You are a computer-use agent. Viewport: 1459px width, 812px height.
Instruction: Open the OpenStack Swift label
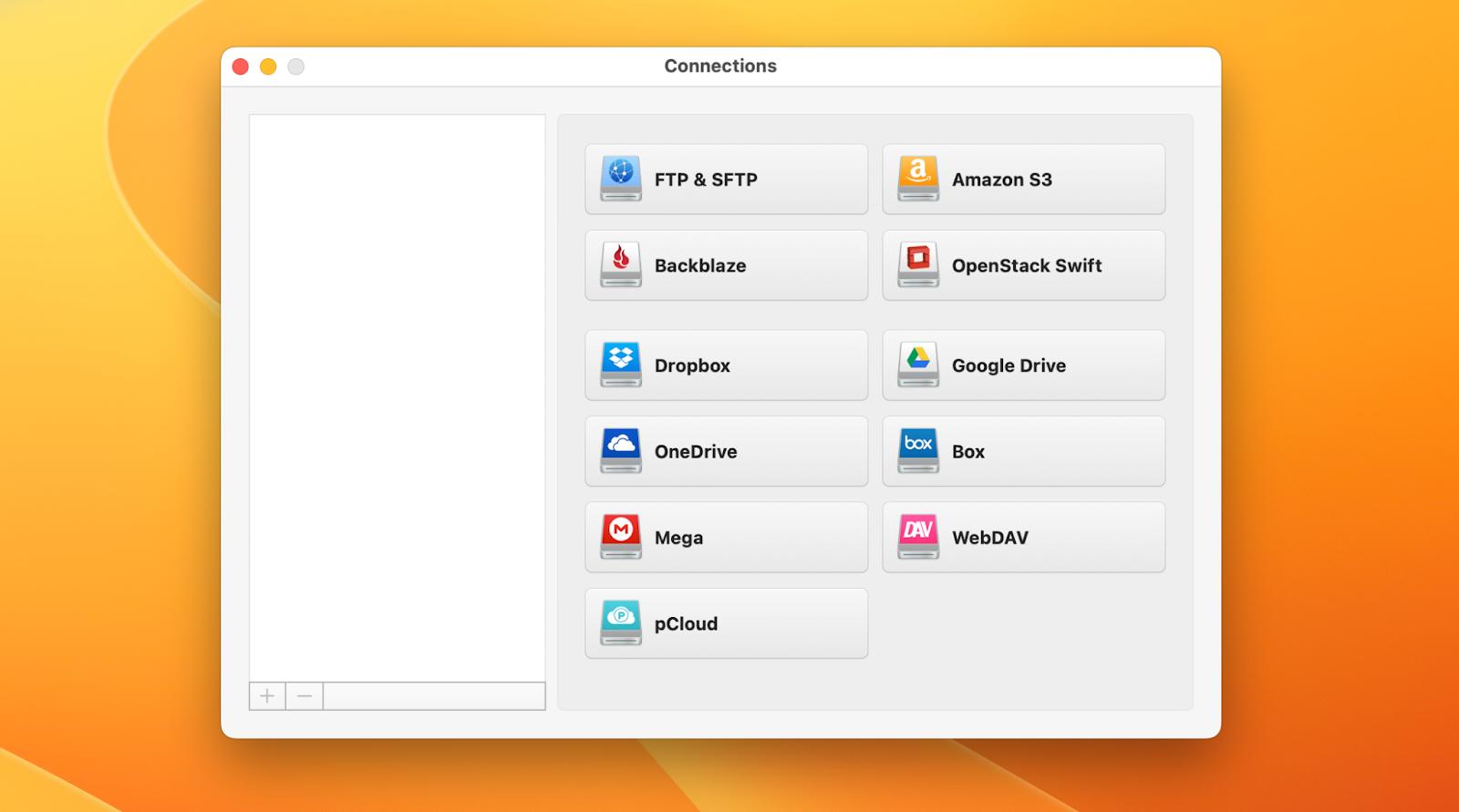(1027, 265)
